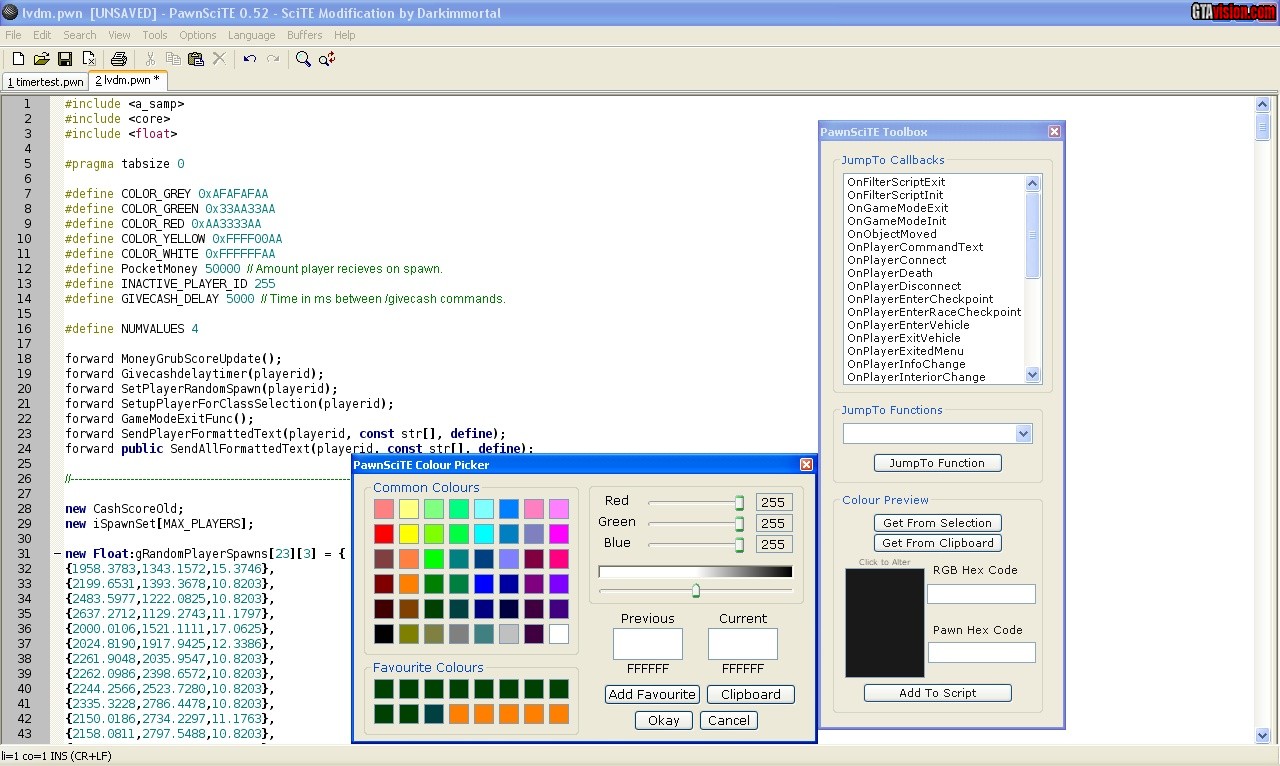Select OnPlayerCommandText in the callbacks list
The height and width of the screenshot is (766, 1280).
(915, 247)
